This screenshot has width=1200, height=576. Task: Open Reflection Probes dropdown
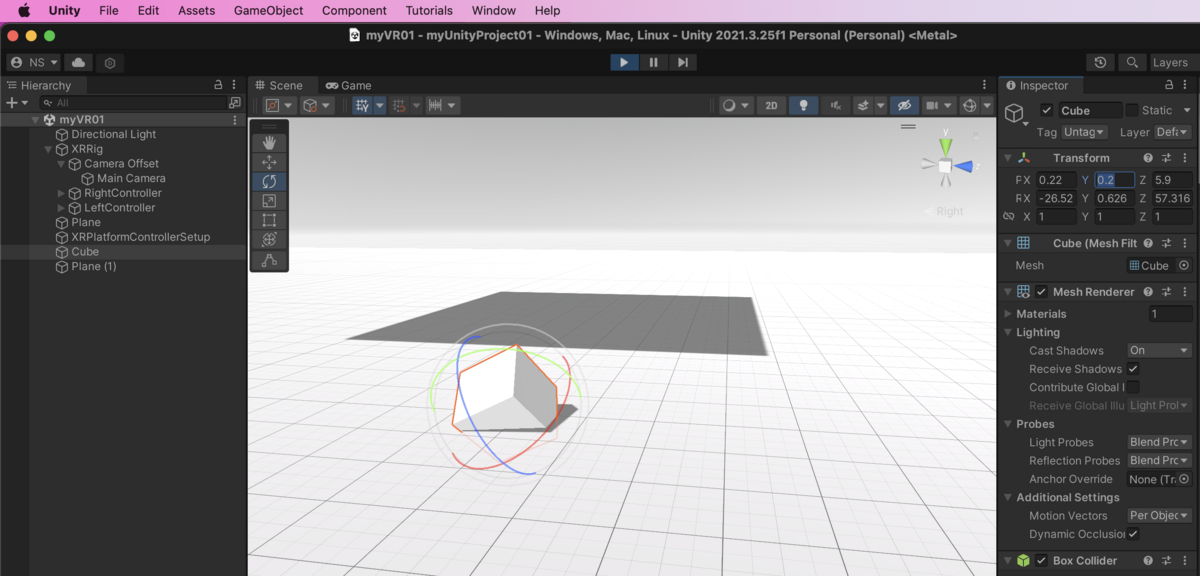1159,461
